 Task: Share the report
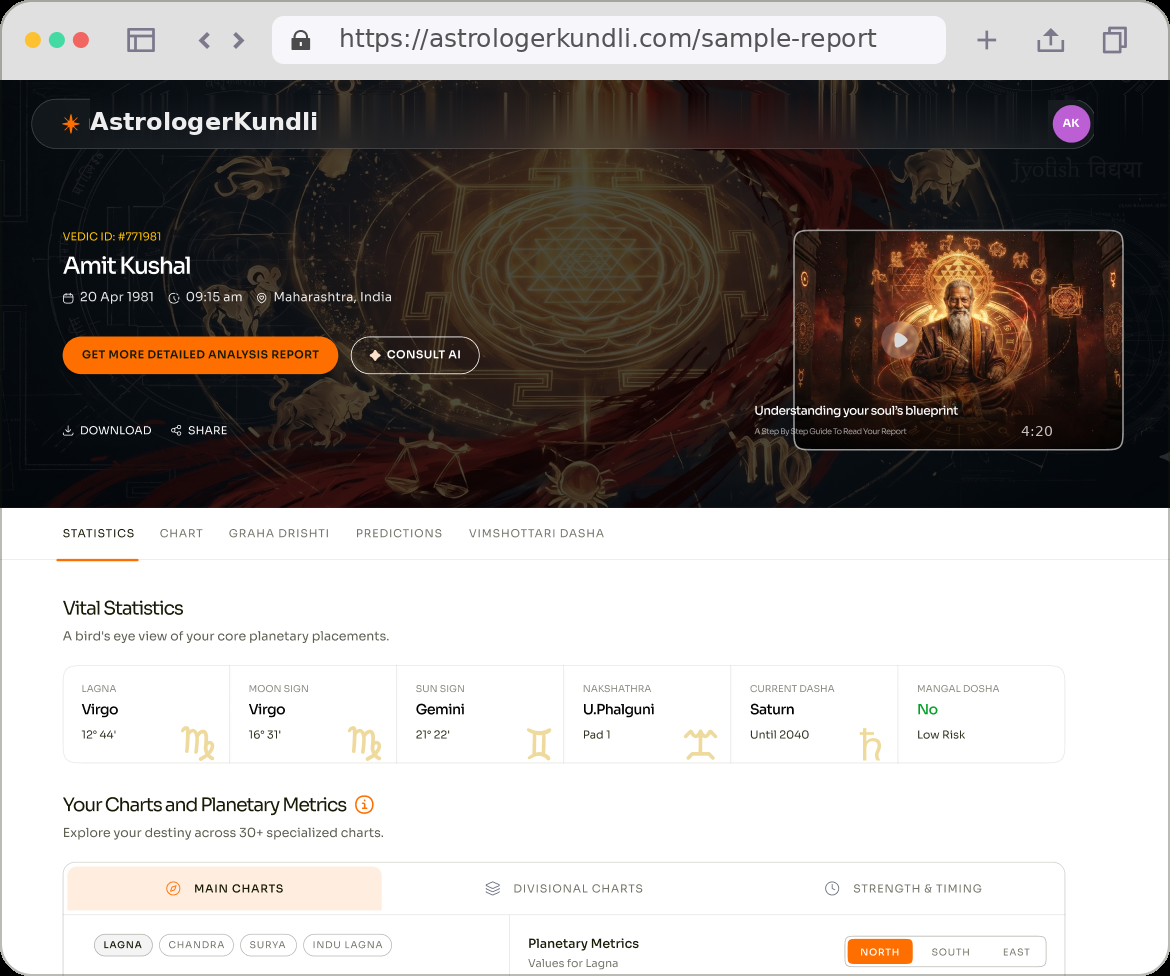[x=198, y=431]
